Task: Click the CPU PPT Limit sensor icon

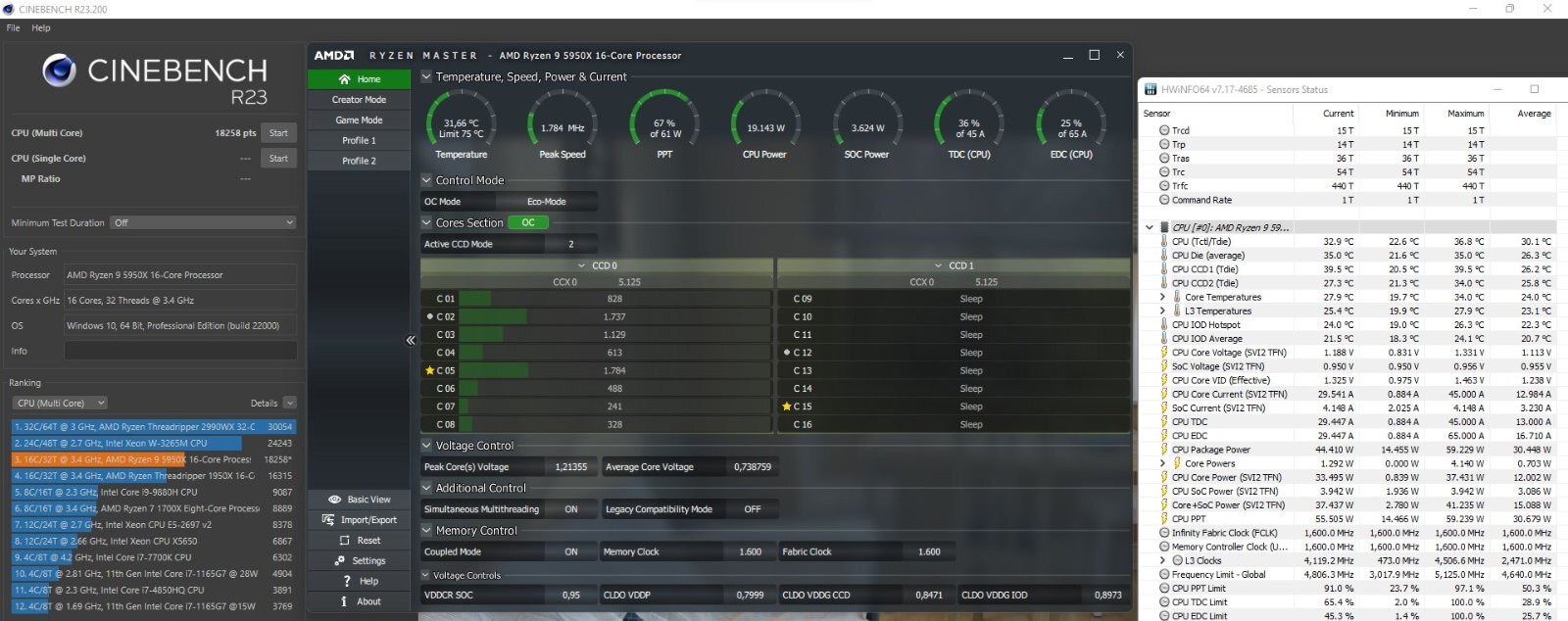Action: tap(1164, 589)
